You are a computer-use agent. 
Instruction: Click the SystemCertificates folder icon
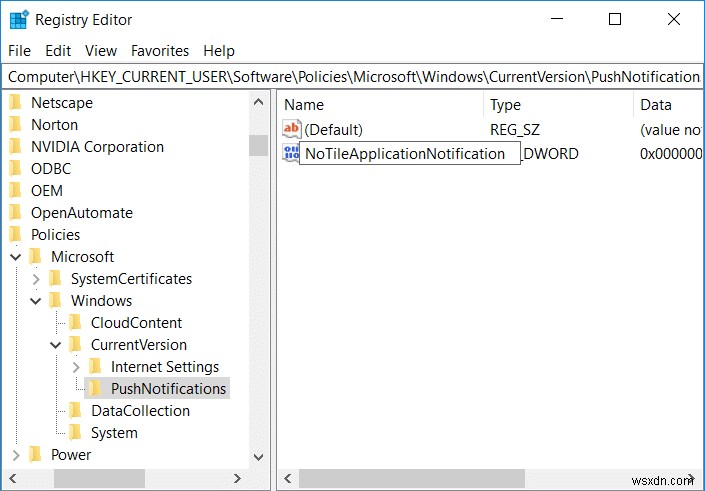pos(55,279)
